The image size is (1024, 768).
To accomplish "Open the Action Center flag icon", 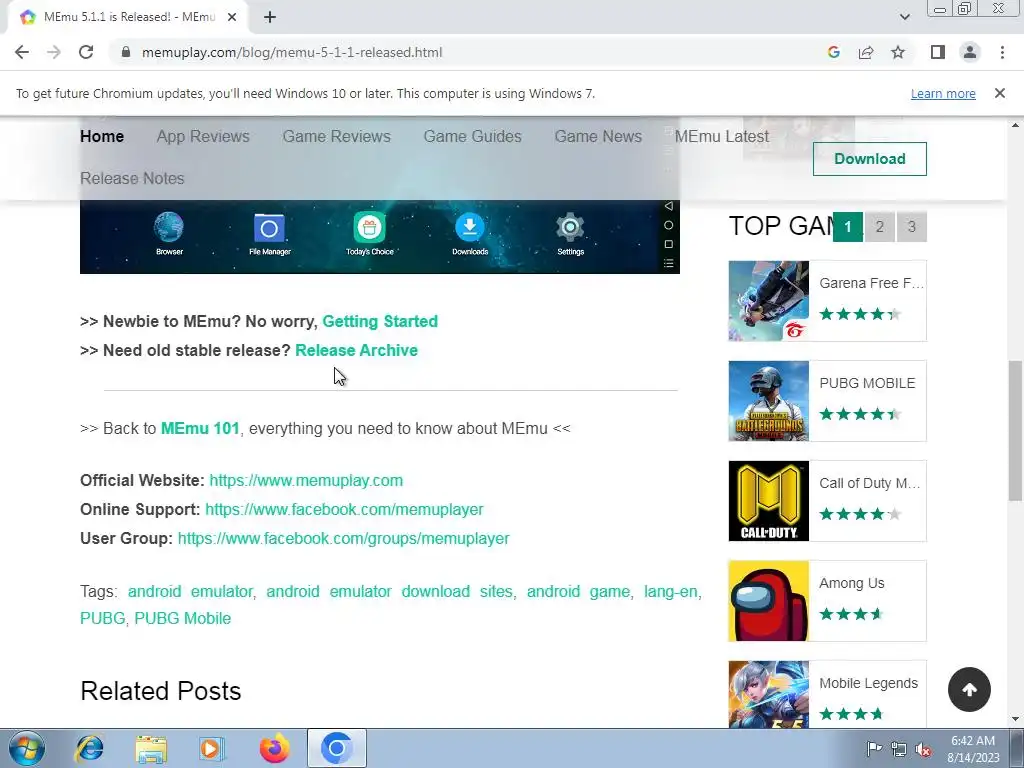I will [x=874, y=748].
